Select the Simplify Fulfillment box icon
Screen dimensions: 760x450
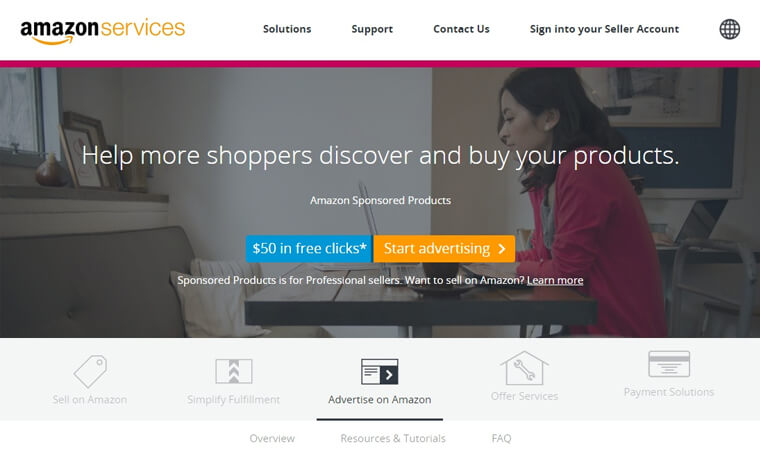tap(234, 371)
